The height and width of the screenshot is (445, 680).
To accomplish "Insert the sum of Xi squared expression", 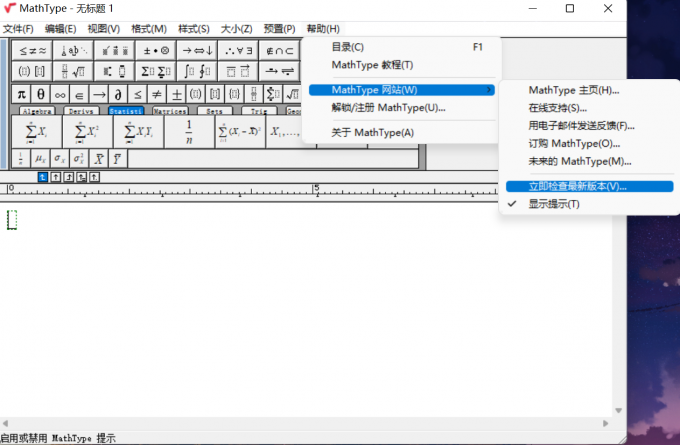I will pyautogui.click(x=87, y=132).
